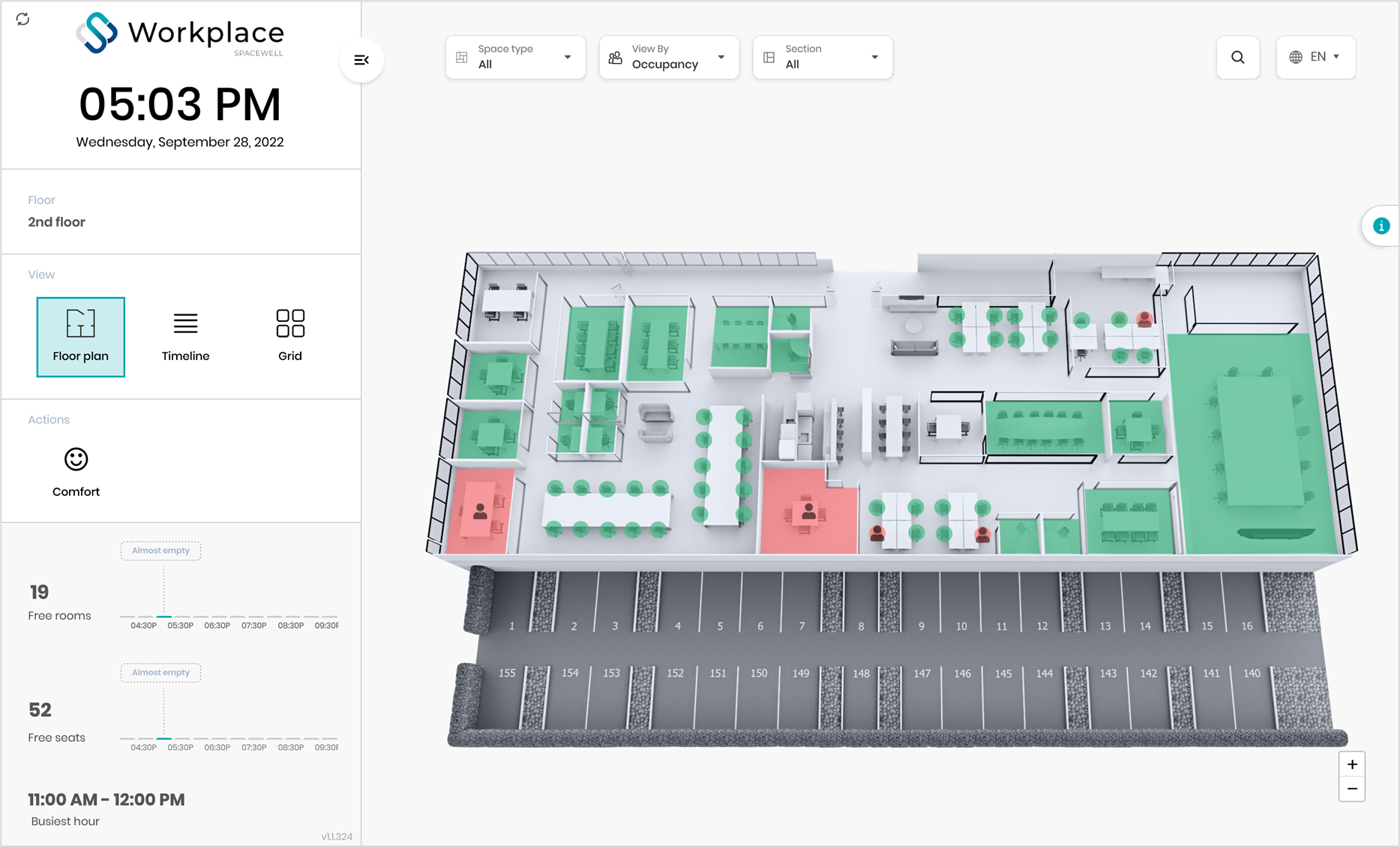Collapse the sidebar with the menu toggle icon

[361, 60]
